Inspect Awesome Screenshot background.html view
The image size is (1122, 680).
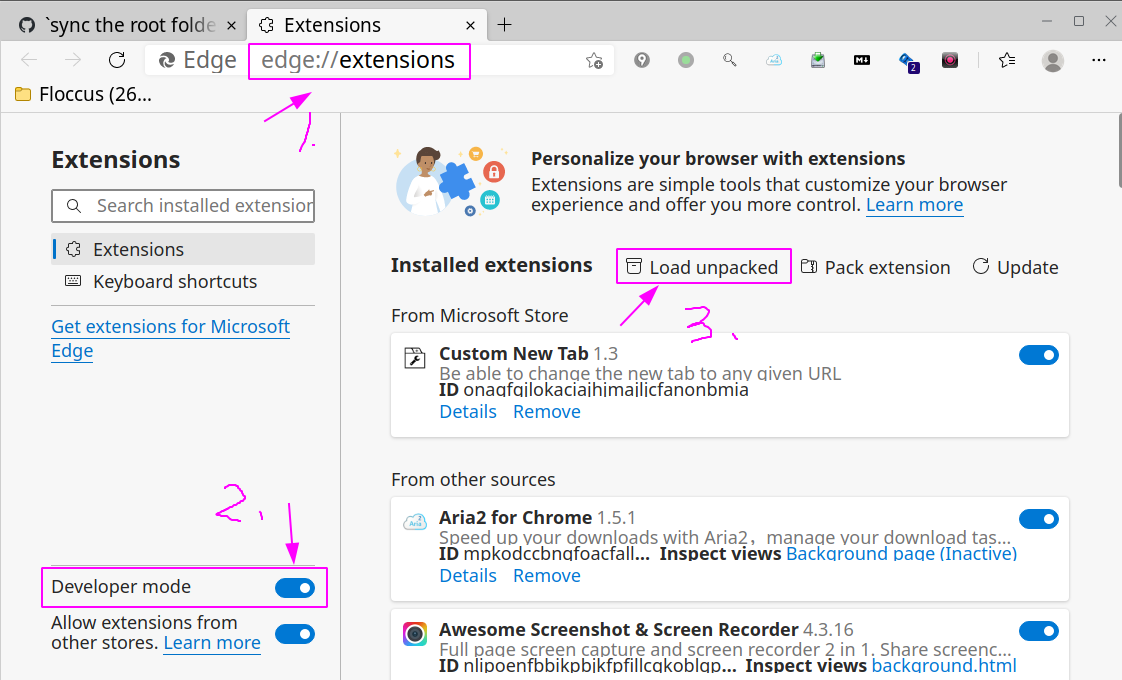click(x=944, y=666)
